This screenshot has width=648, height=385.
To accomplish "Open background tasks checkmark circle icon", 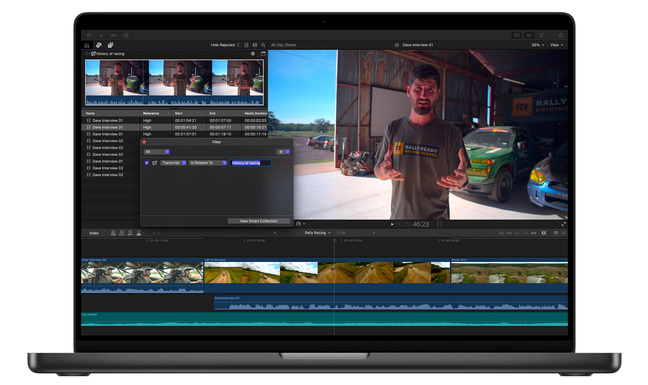I will [x=126, y=36].
